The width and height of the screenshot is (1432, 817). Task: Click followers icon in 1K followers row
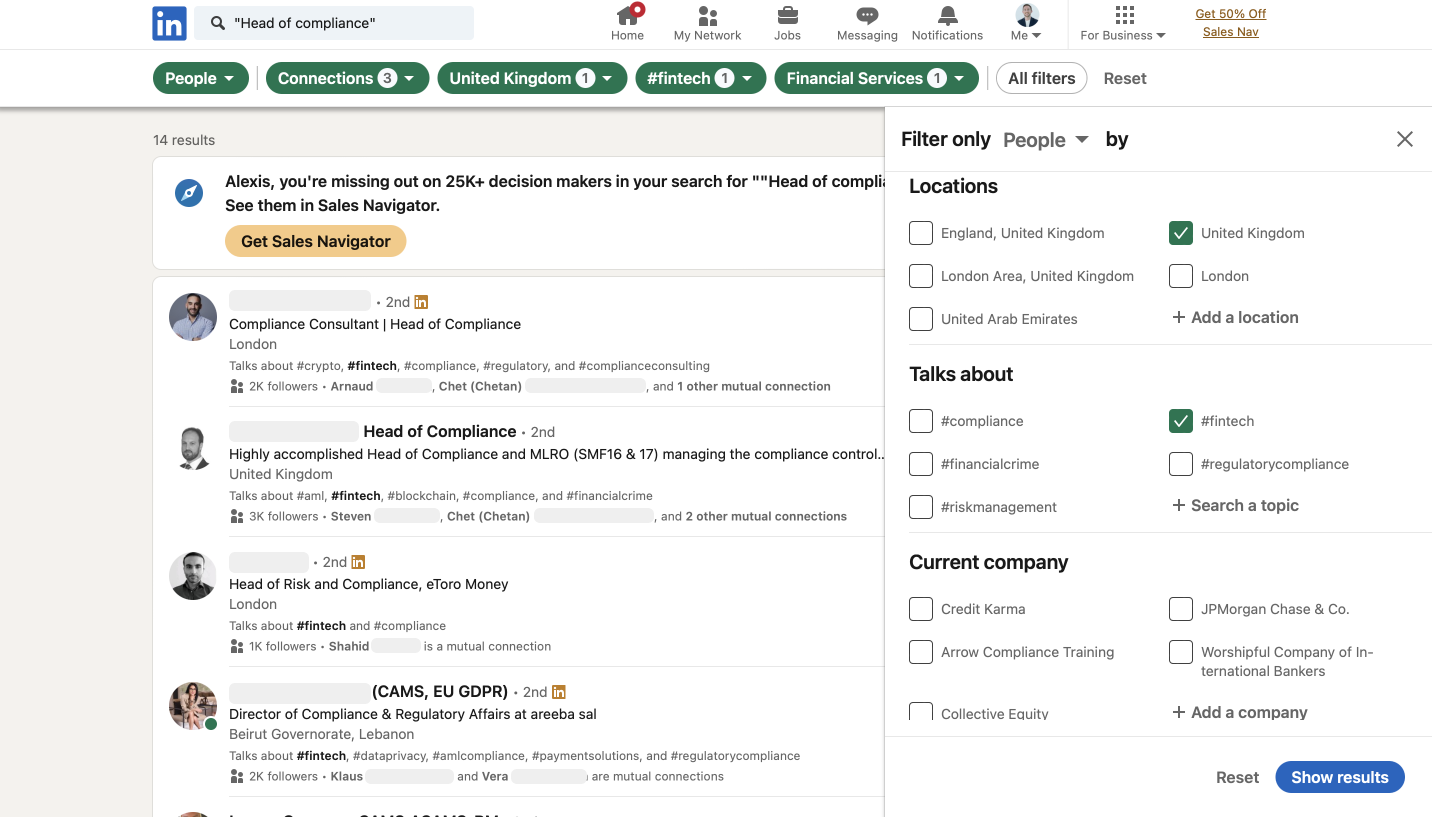(x=237, y=646)
